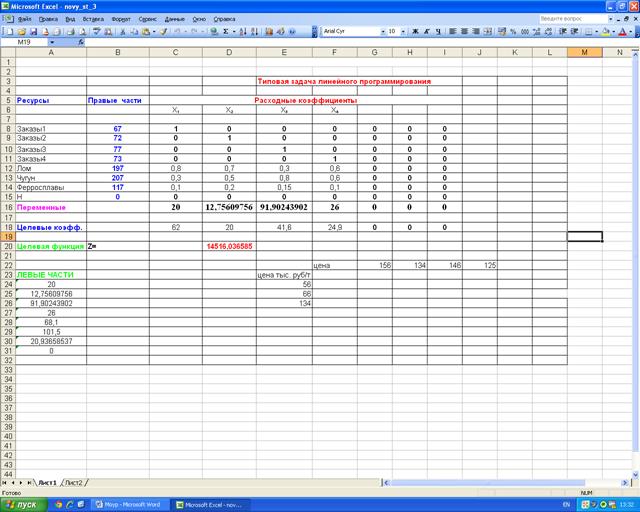Viewport: 640px width, 512px height.
Task: Merge and center cells icon
Action: (x=488, y=31)
